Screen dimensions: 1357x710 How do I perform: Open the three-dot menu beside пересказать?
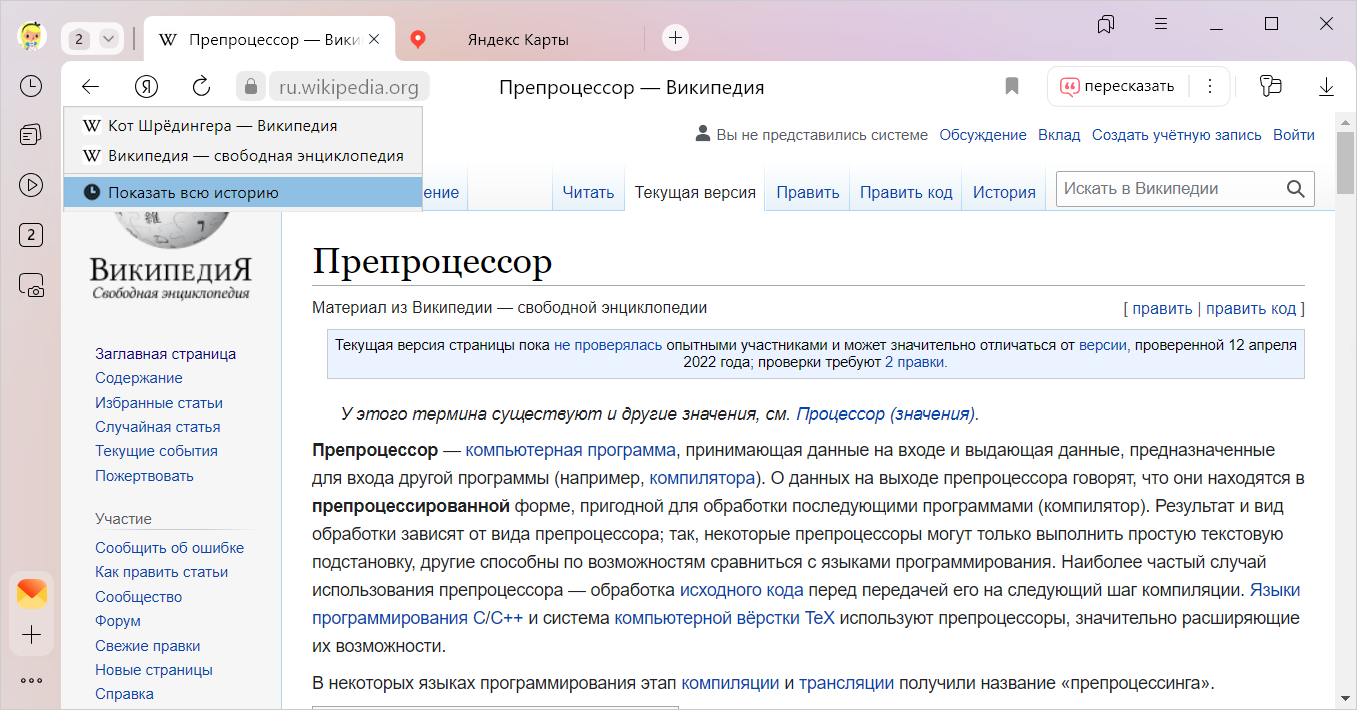1210,86
